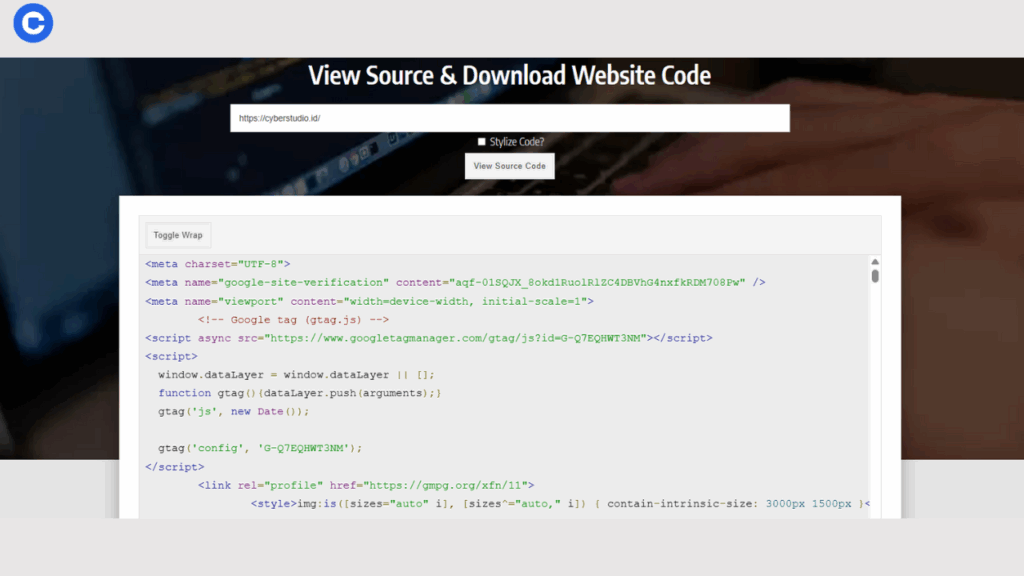This screenshot has height=576, width=1024.
Task: Click the gmpg.org/xfn/11 profile link line
Action: 365,485
